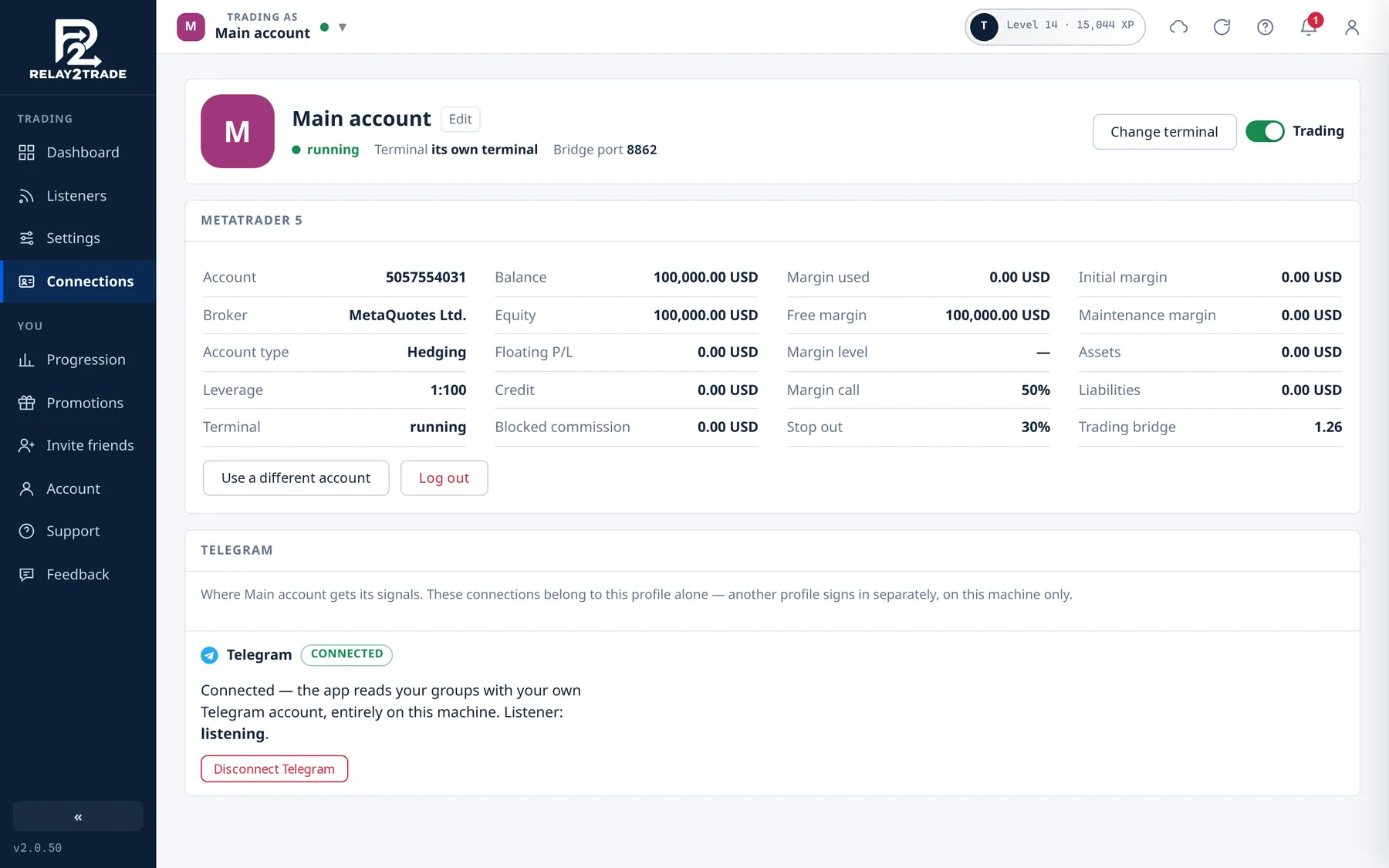Click the Listeners signal icon

pos(26,195)
